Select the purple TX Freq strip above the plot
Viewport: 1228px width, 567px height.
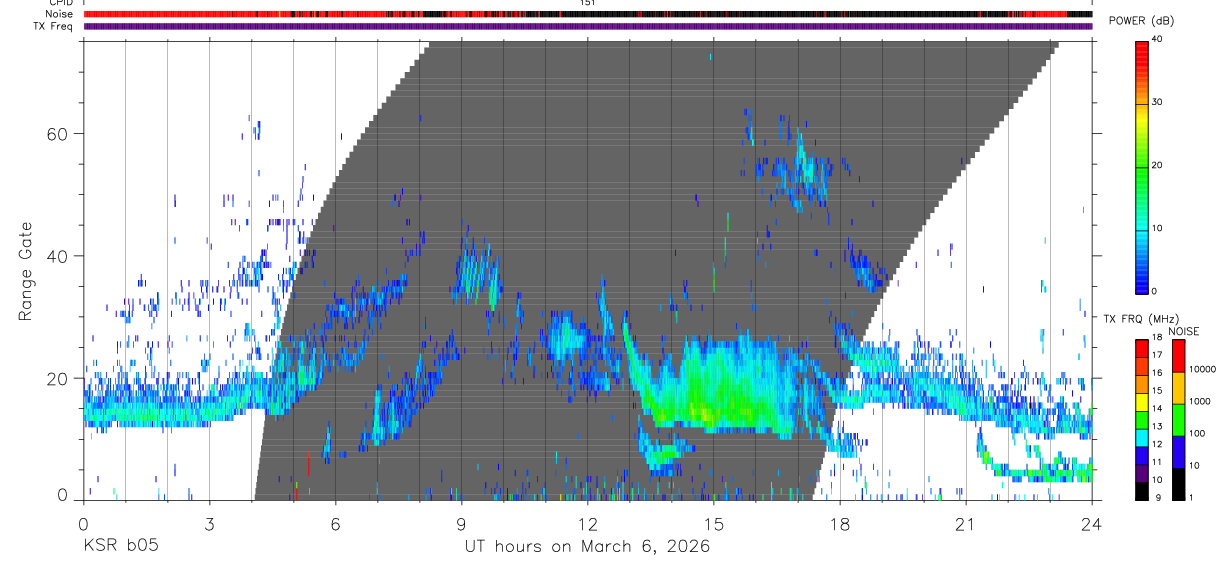587,26
